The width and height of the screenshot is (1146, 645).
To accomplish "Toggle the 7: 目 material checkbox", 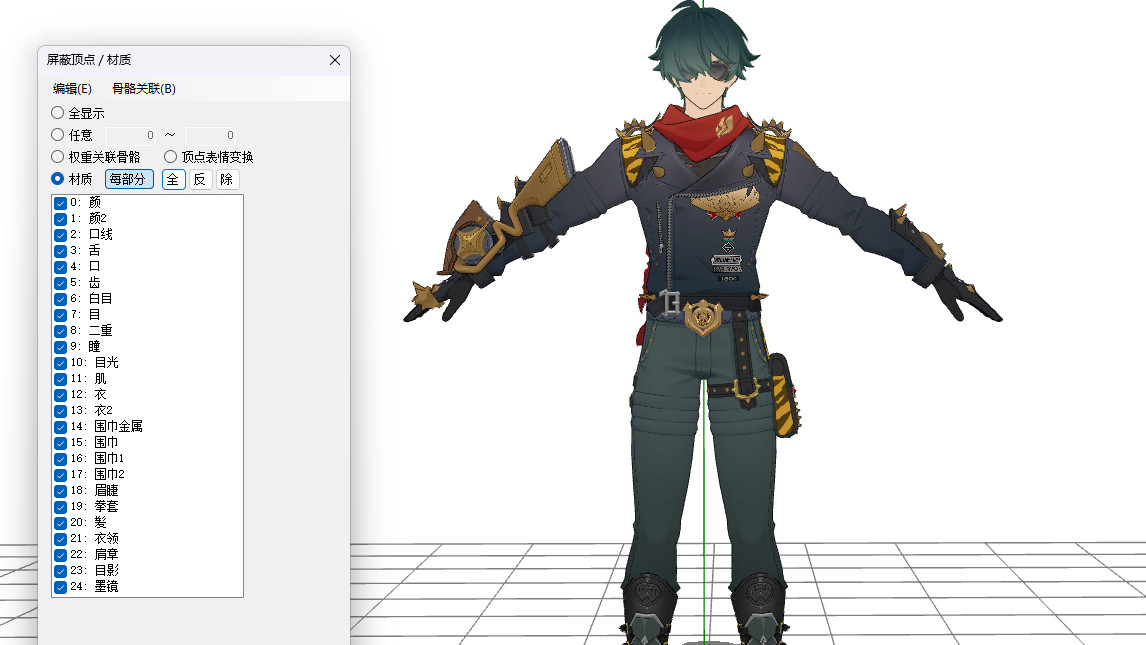I will click(x=60, y=315).
